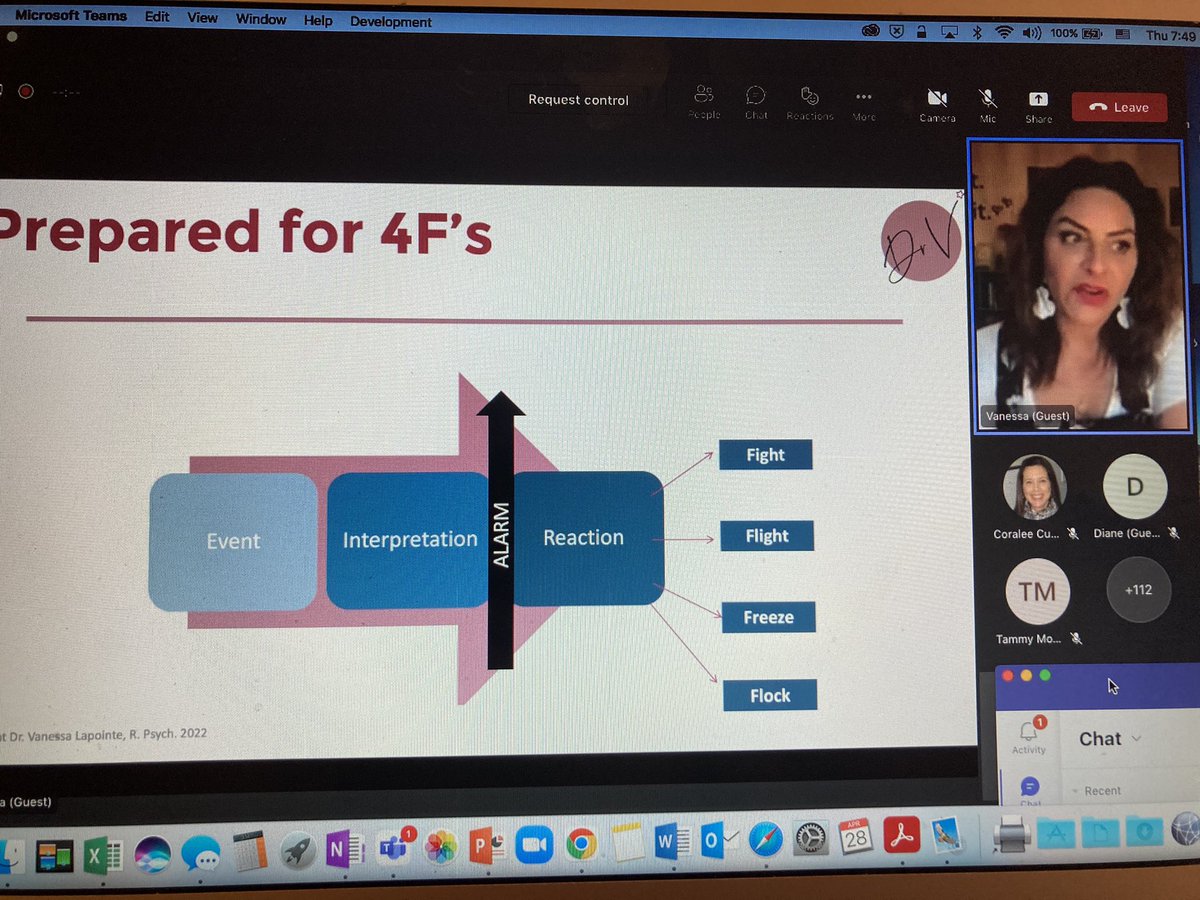This screenshot has width=1200, height=900.
Task: Open Microsoft Teams Dock icon
Action: (392, 849)
